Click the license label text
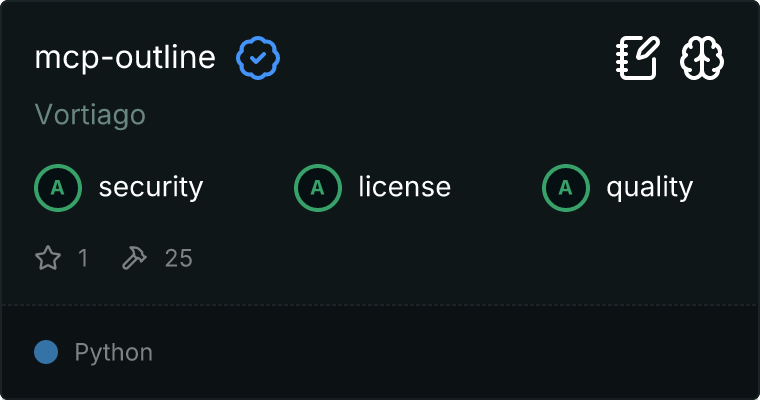The width and height of the screenshot is (760, 400). pos(404,187)
